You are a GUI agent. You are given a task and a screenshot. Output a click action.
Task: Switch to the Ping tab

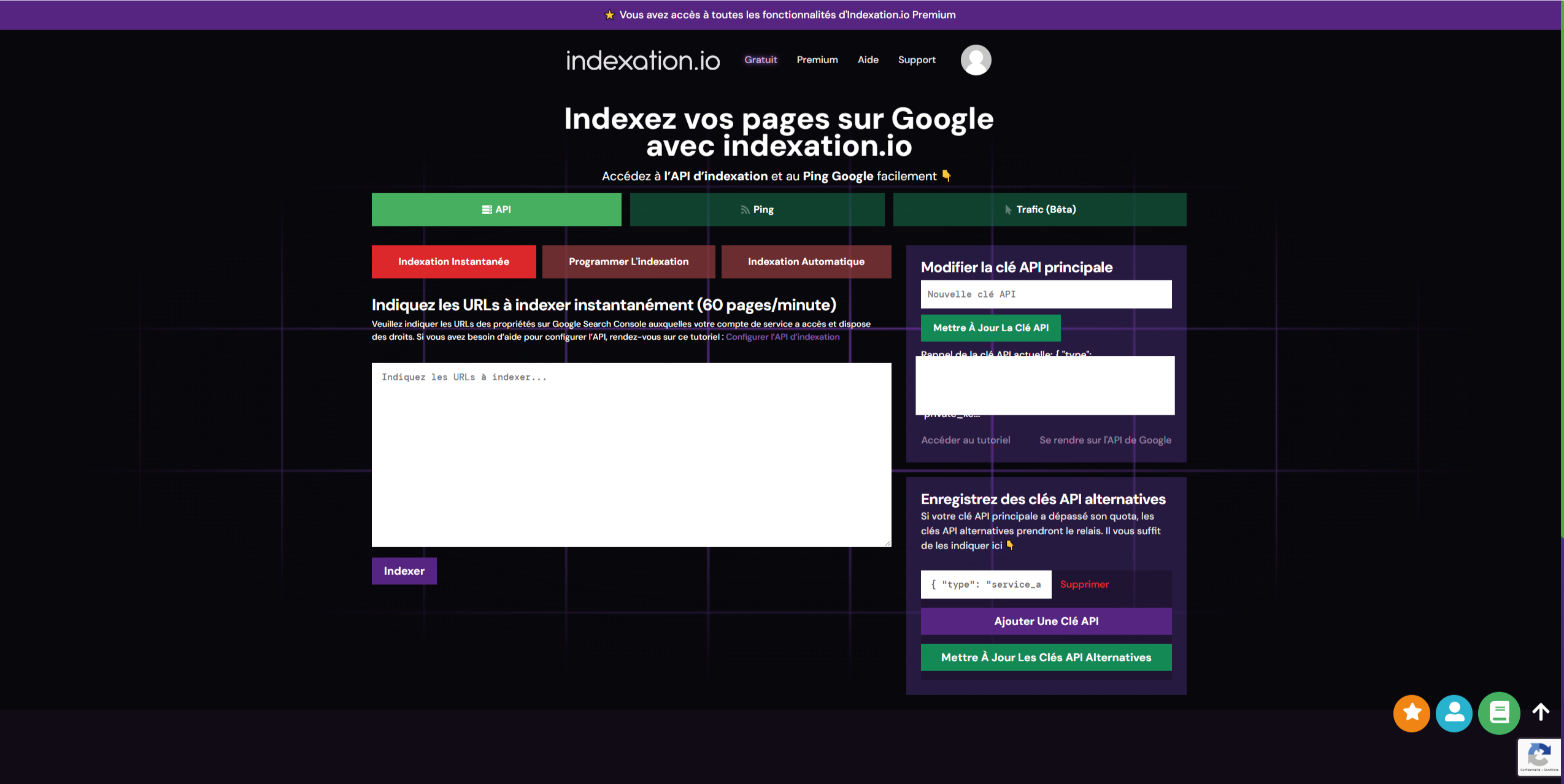[757, 210]
